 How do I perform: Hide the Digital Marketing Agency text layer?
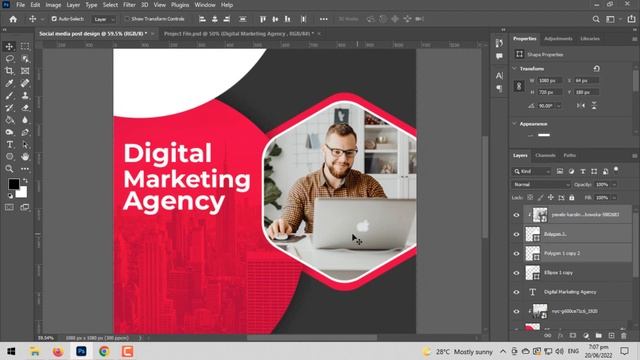(x=516, y=292)
